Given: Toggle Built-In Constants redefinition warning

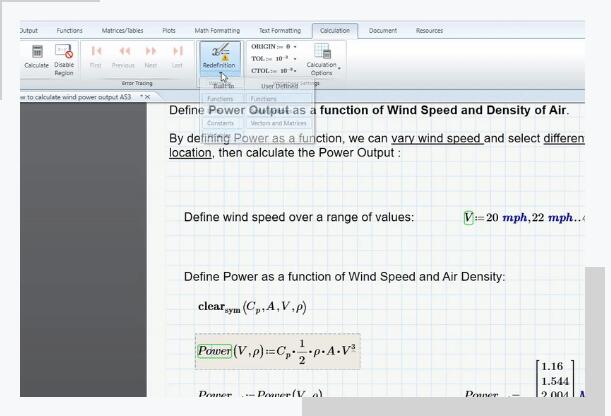Looking at the screenshot, I should [222, 123].
